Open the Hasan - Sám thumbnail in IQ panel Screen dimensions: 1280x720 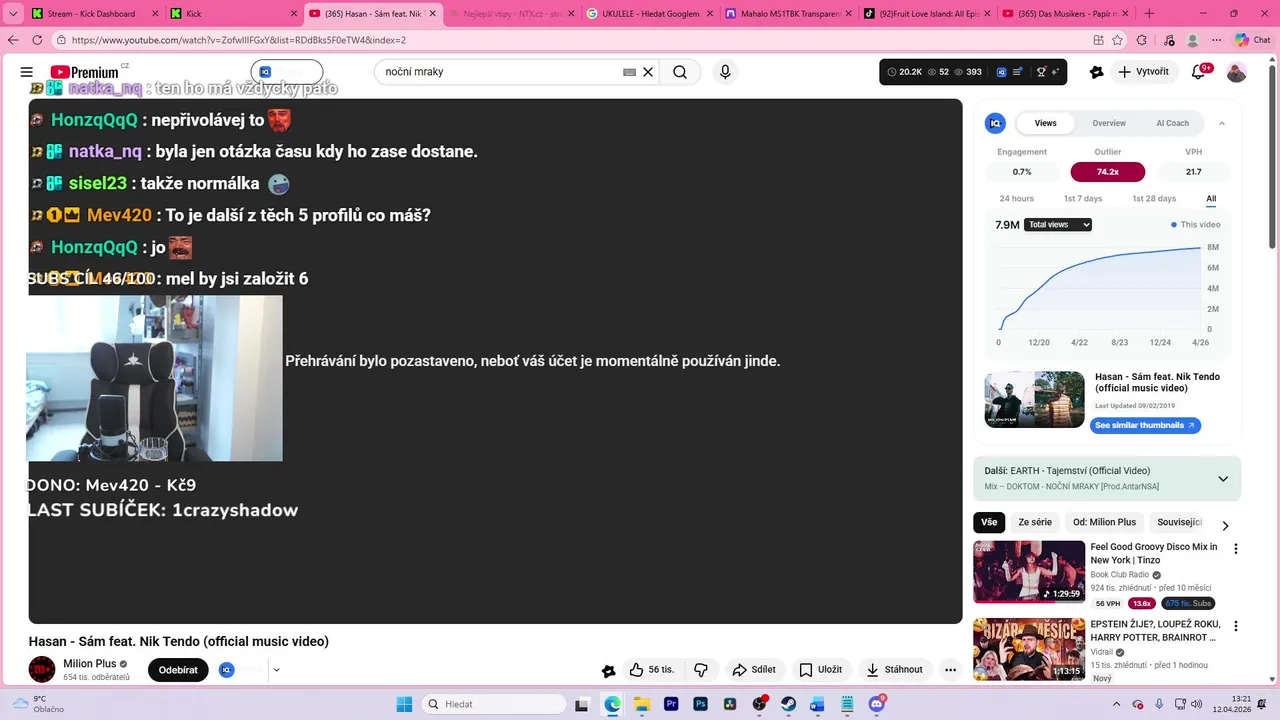1034,400
